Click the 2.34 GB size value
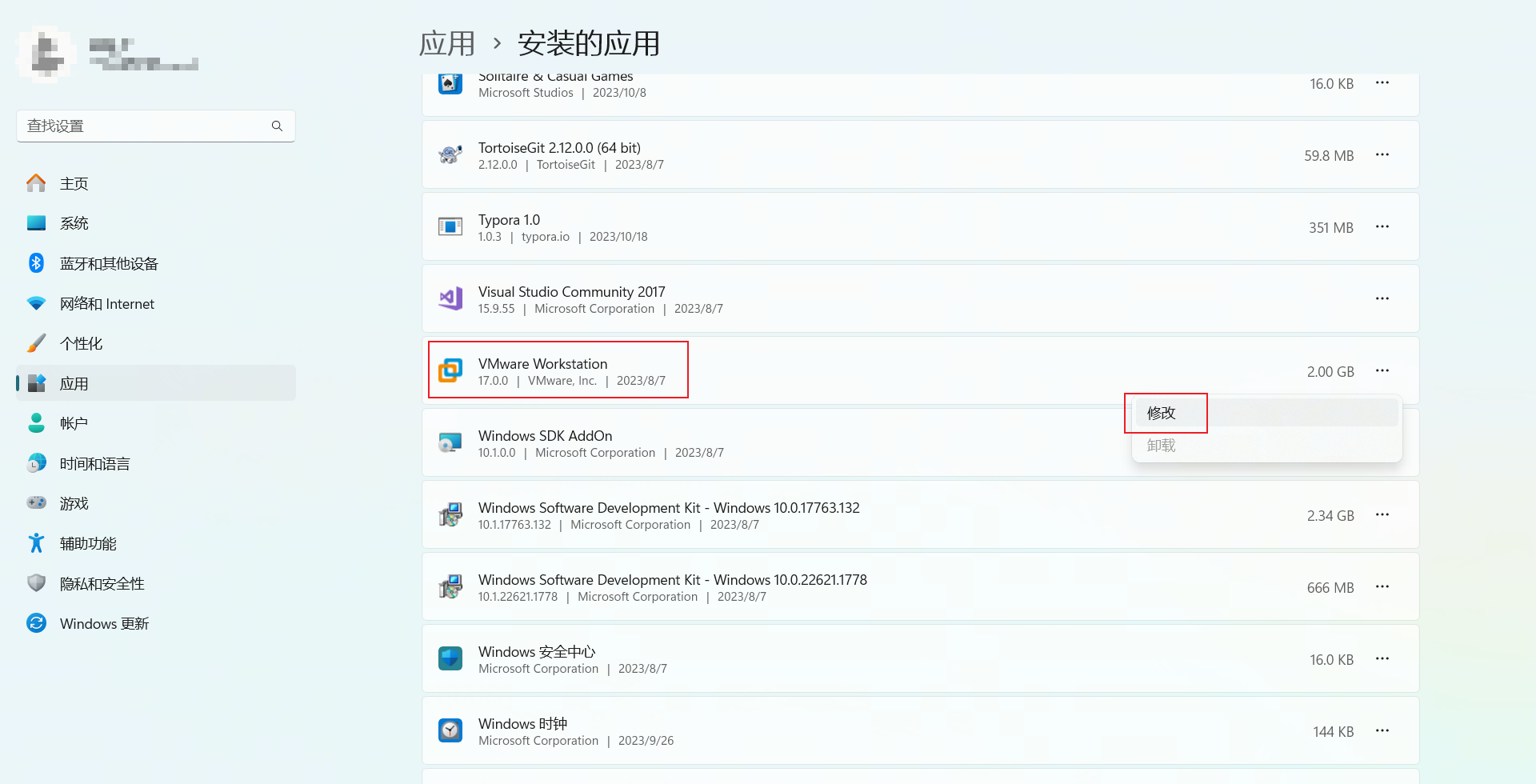Screen dimensions: 1536x784 tap(1330, 516)
